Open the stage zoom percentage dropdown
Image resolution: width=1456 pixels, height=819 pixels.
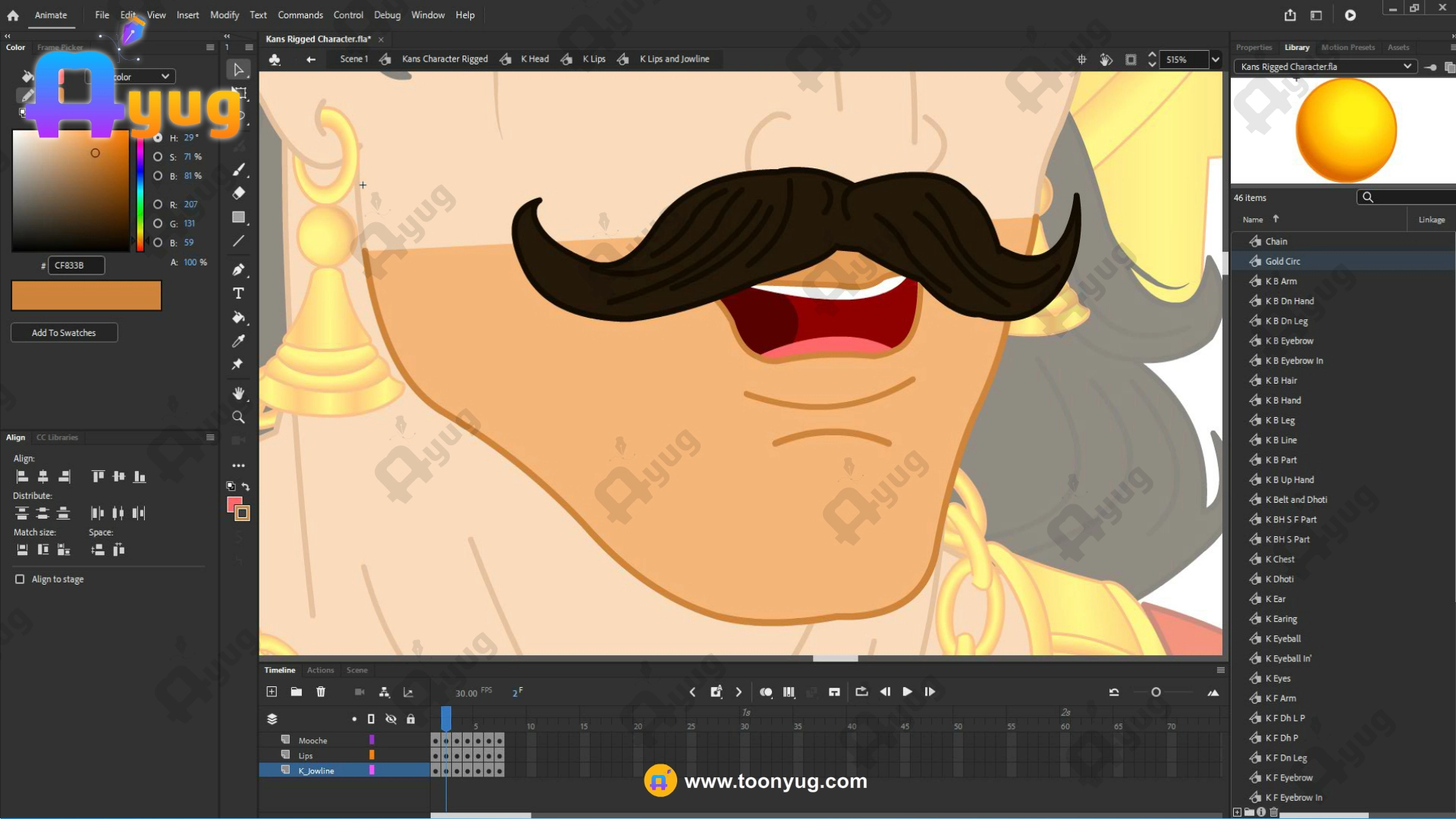tap(1216, 59)
